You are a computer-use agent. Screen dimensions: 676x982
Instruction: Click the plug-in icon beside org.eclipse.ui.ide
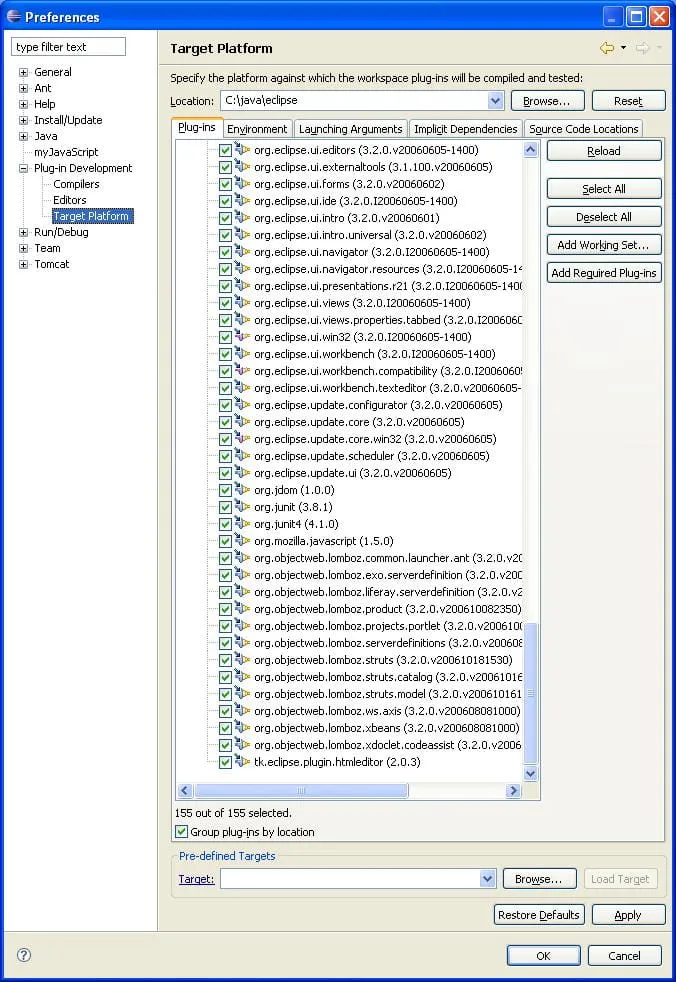(242, 200)
